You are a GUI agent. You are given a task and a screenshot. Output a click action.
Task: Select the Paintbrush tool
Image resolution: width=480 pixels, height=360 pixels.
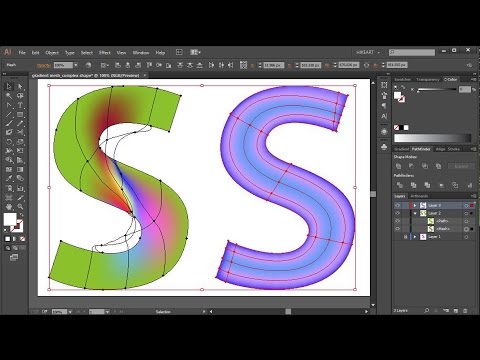9,124
